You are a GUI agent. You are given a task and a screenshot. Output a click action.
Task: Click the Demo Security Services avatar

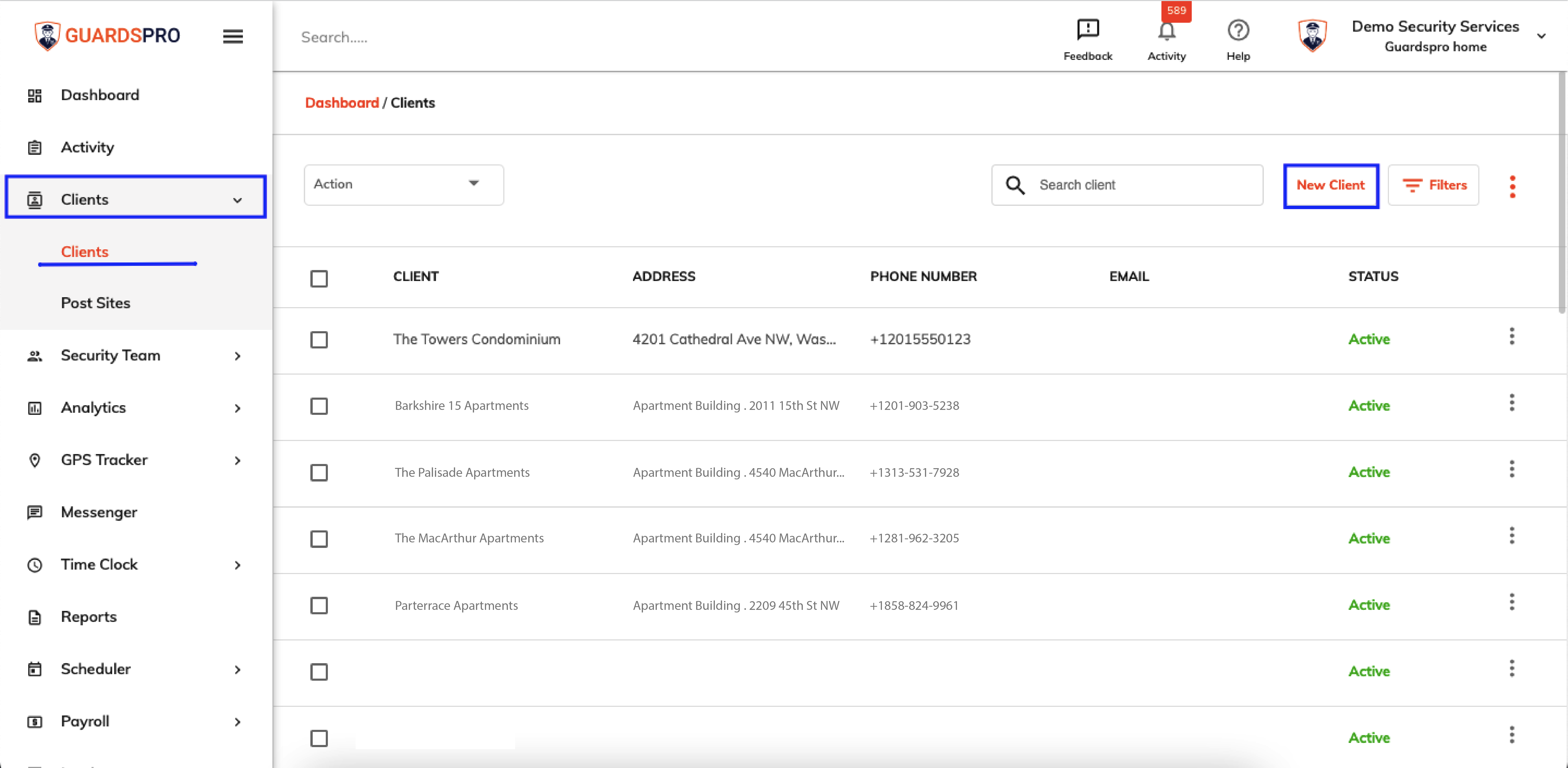(x=1312, y=35)
